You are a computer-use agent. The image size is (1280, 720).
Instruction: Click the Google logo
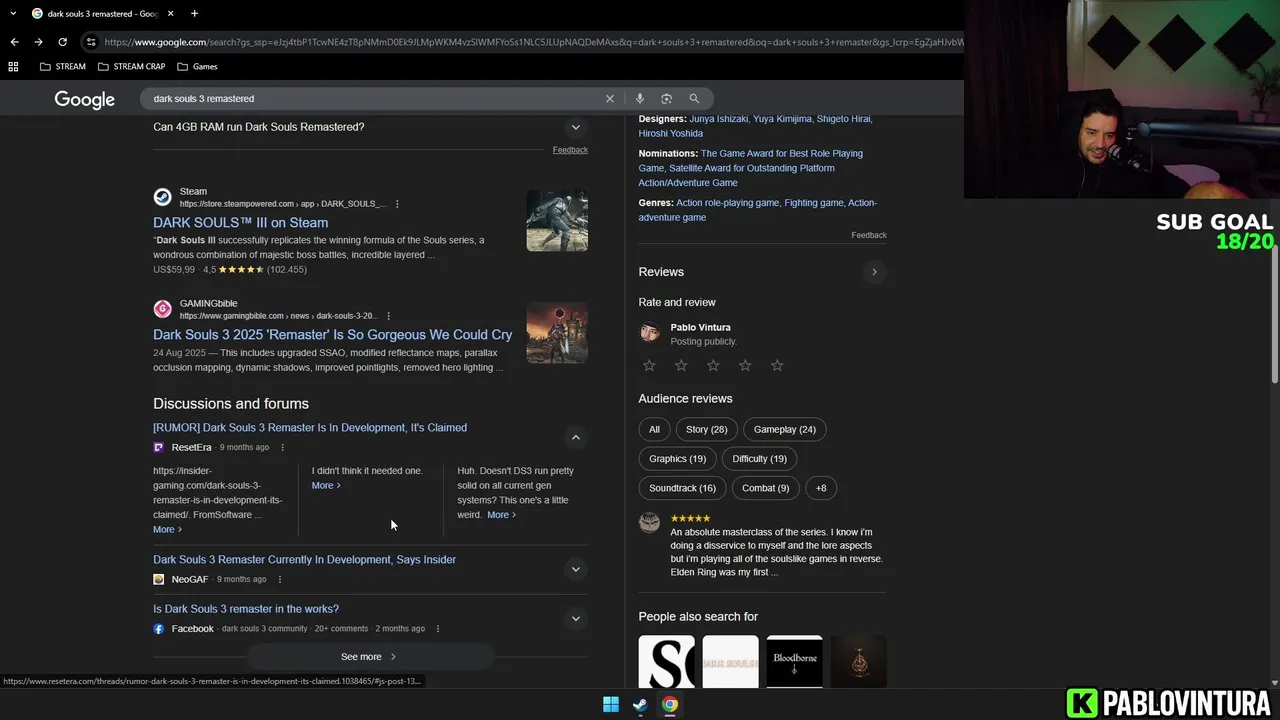click(84, 99)
